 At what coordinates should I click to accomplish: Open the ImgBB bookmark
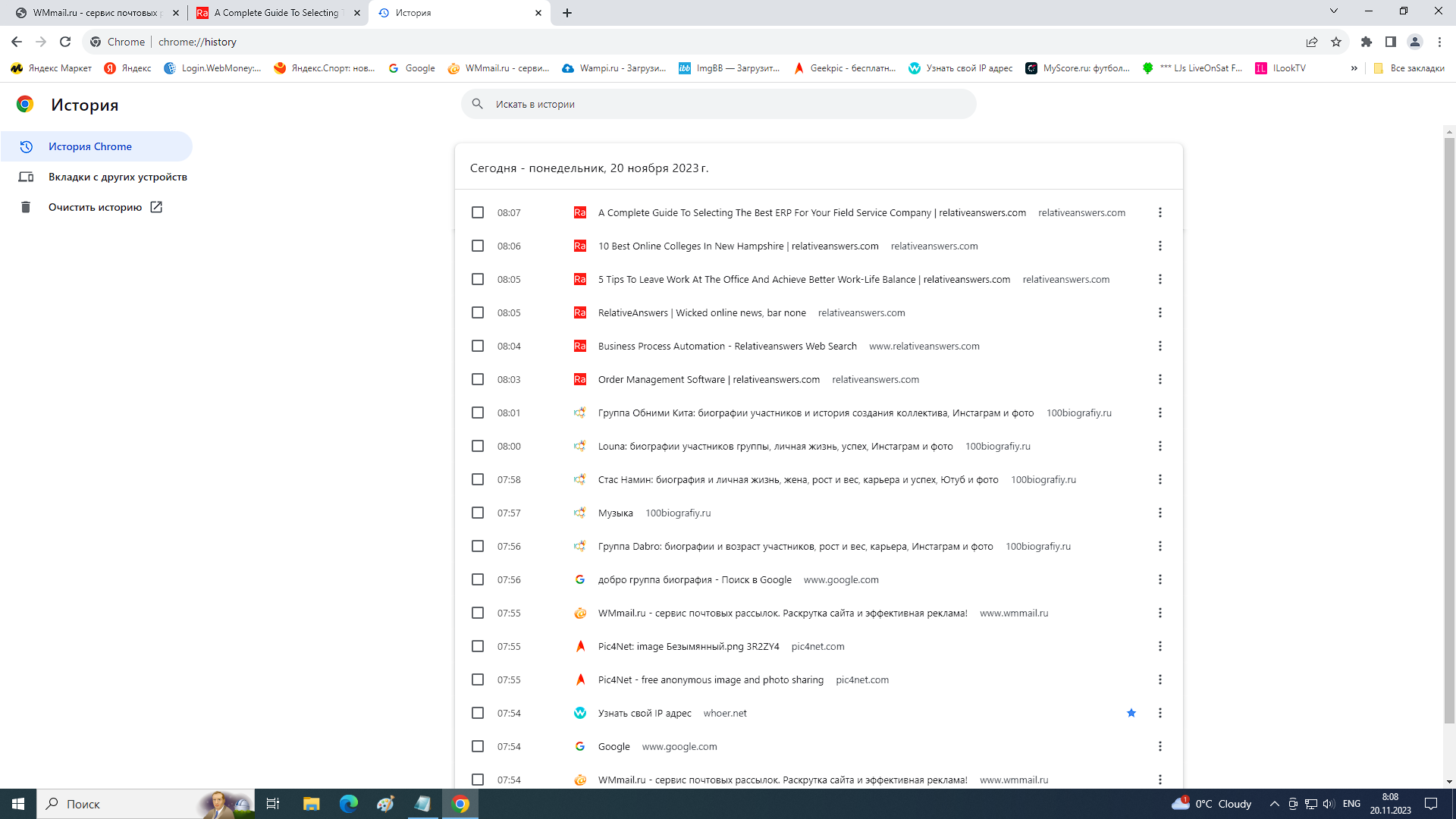tap(730, 68)
